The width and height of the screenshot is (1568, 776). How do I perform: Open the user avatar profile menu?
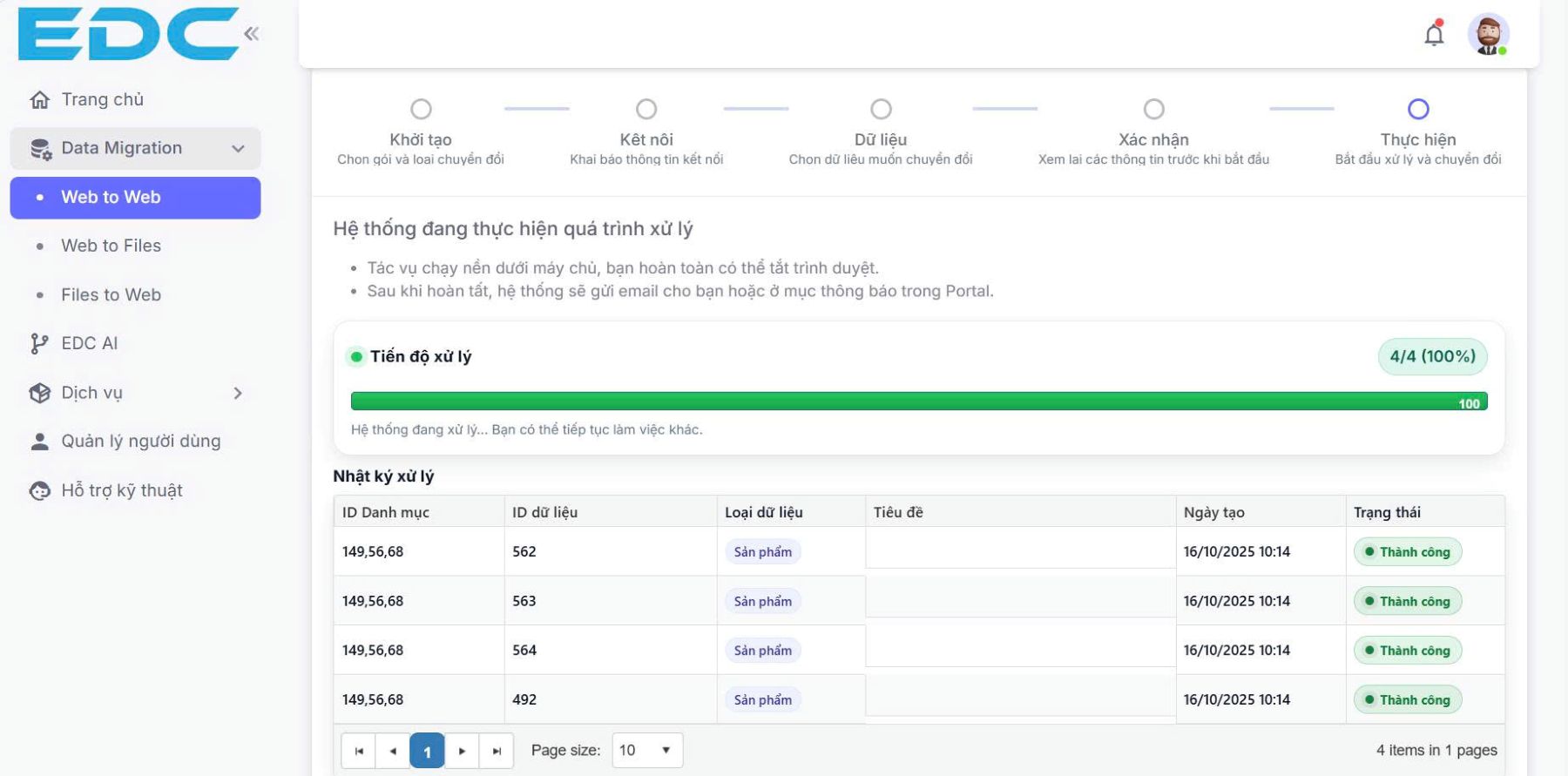click(1488, 35)
